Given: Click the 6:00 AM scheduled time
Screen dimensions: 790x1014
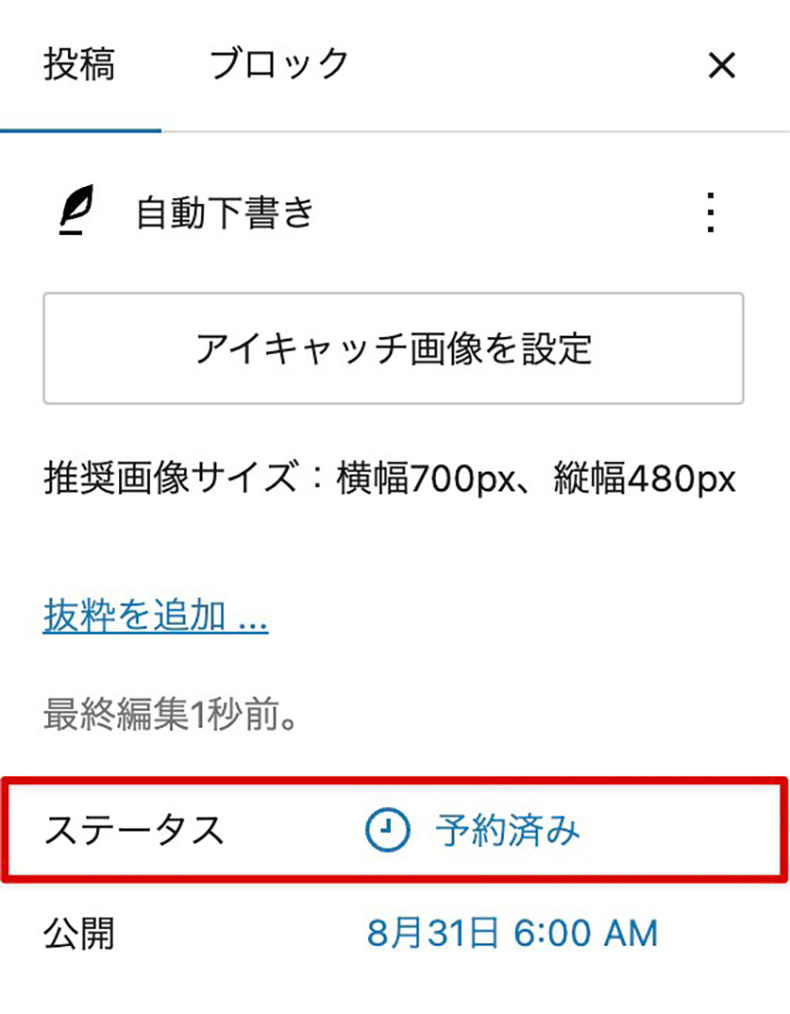Looking at the screenshot, I should click(x=586, y=933).
